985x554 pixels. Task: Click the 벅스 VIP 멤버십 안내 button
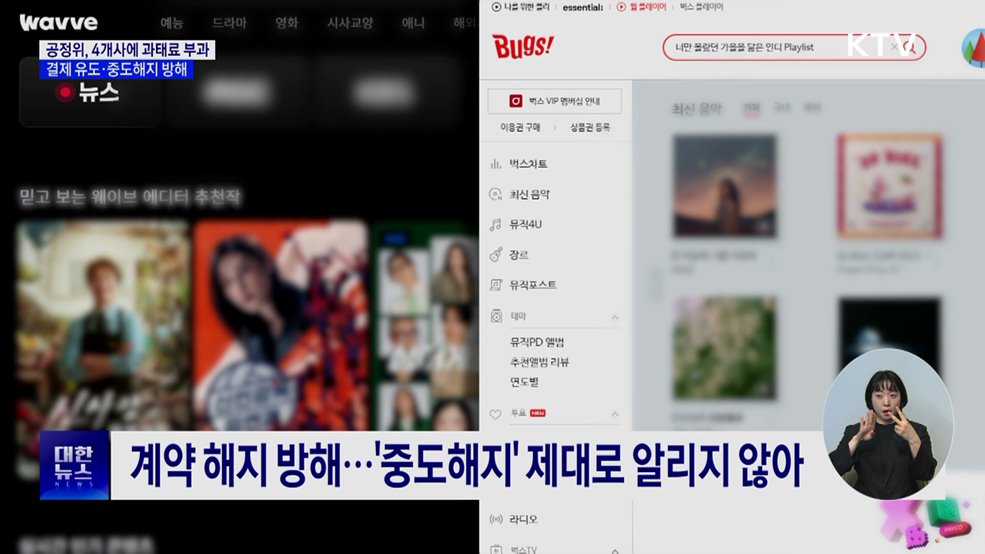[x=555, y=101]
